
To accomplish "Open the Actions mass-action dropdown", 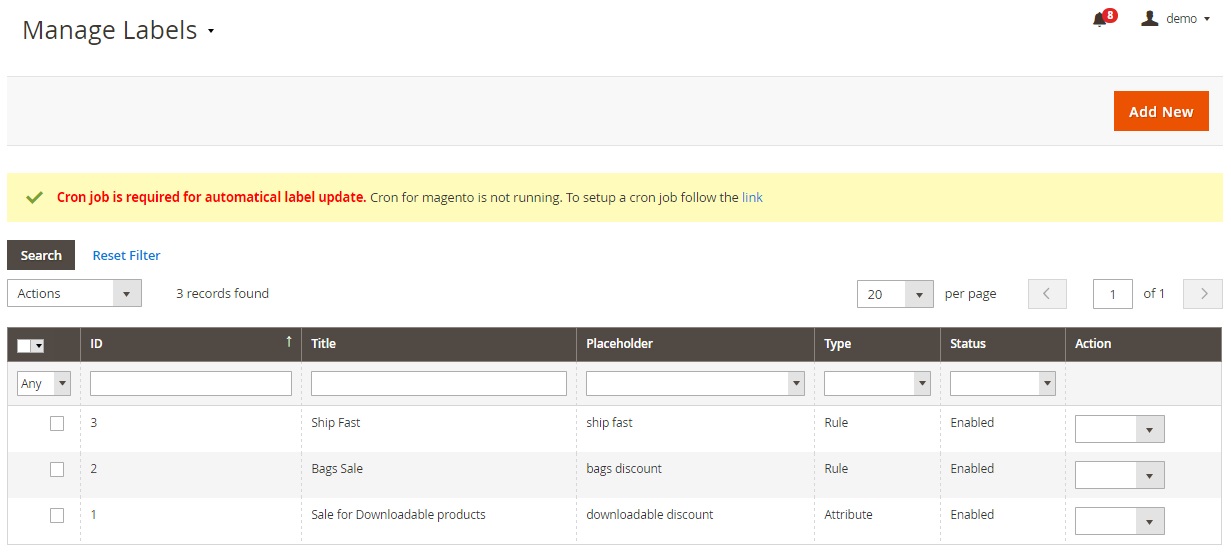I will tap(74, 294).
